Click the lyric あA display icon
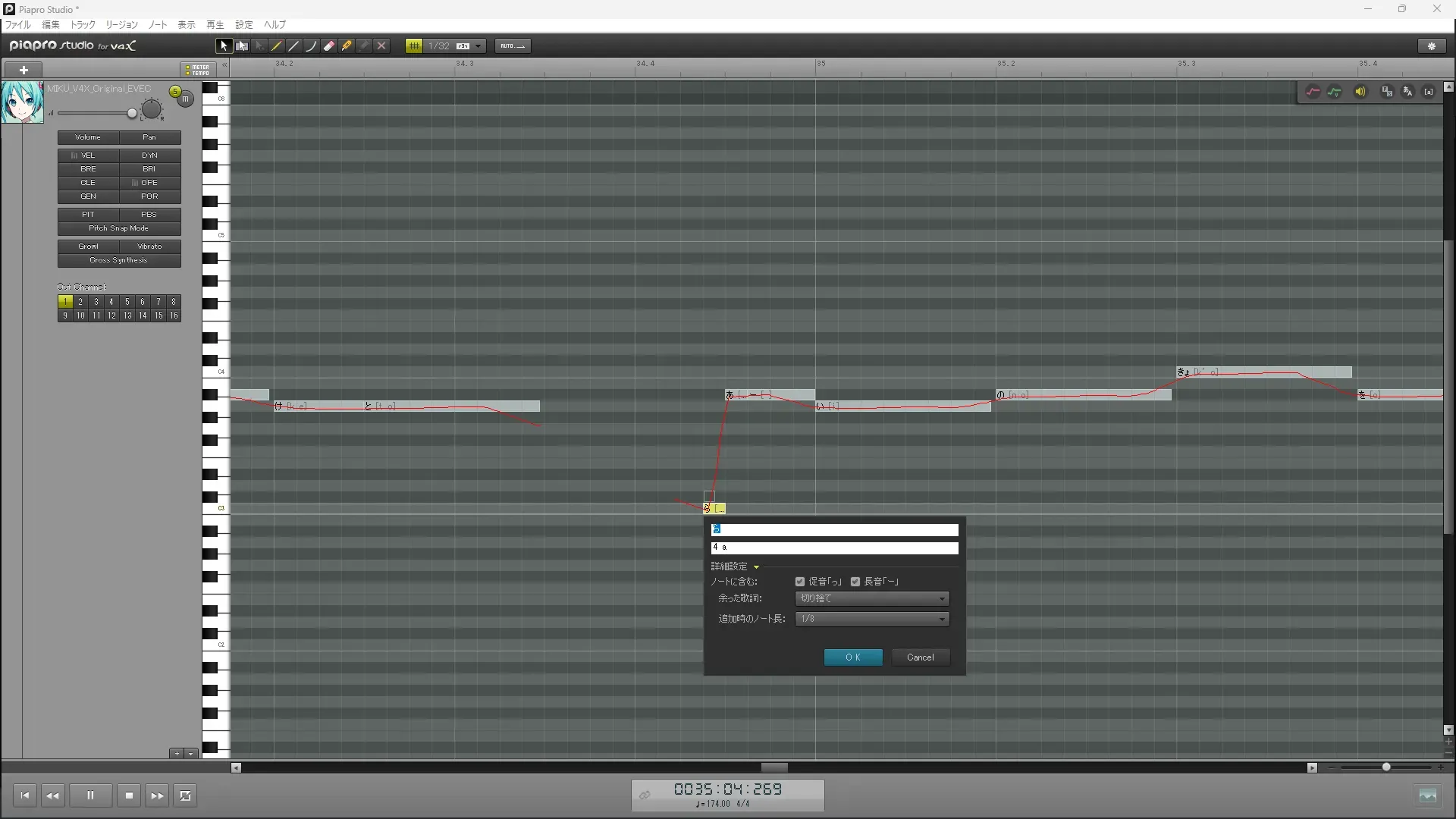 [x=1407, y=92]
